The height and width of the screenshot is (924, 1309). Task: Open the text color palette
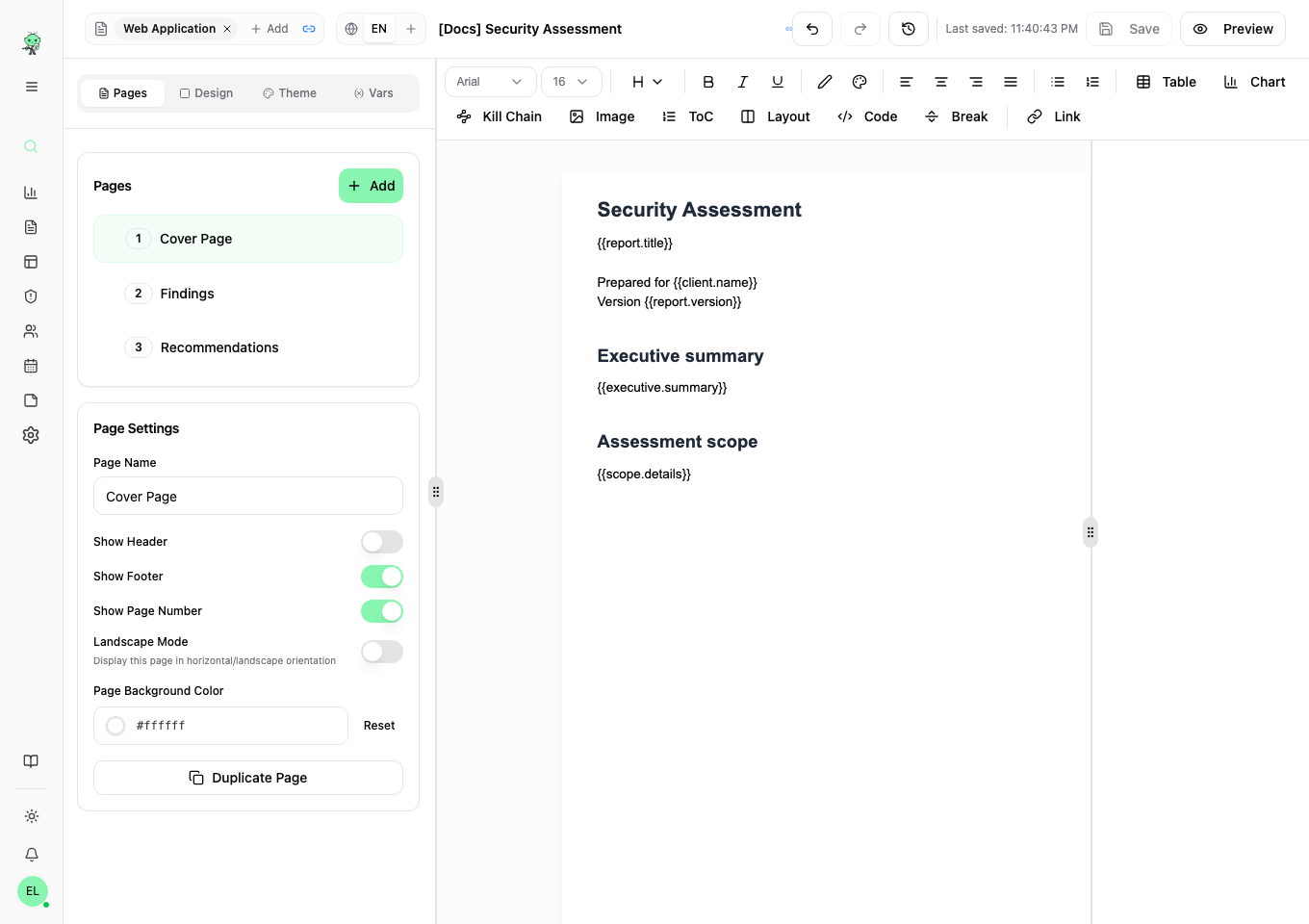860,82
